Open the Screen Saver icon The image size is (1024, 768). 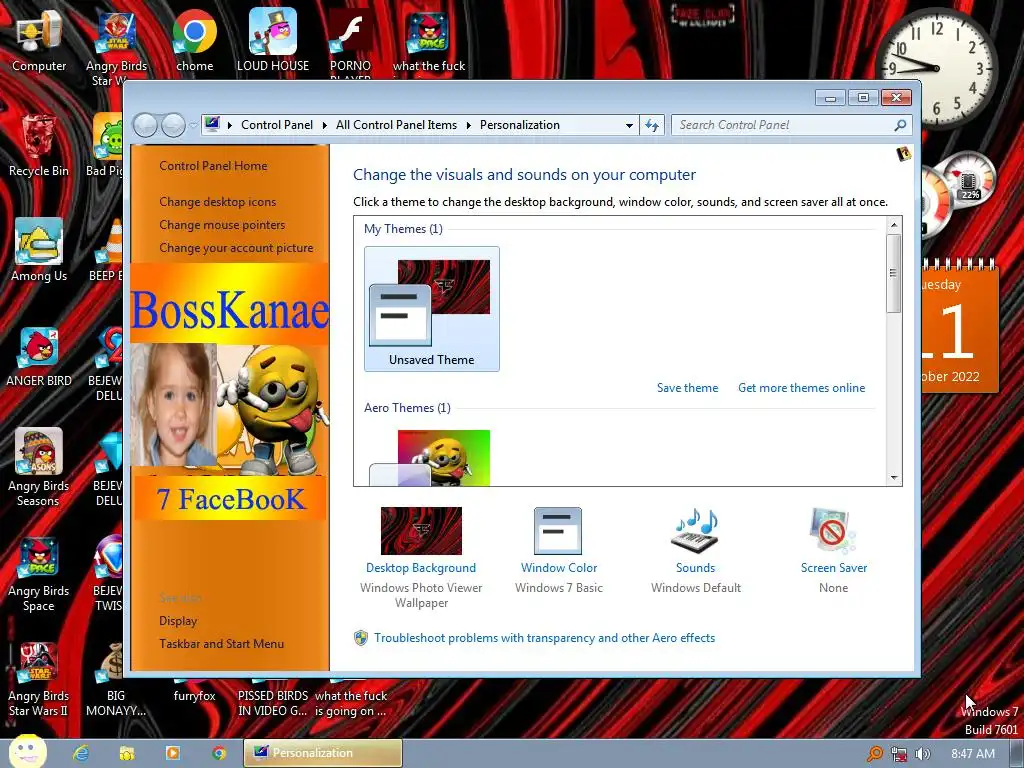coord(833,531)
